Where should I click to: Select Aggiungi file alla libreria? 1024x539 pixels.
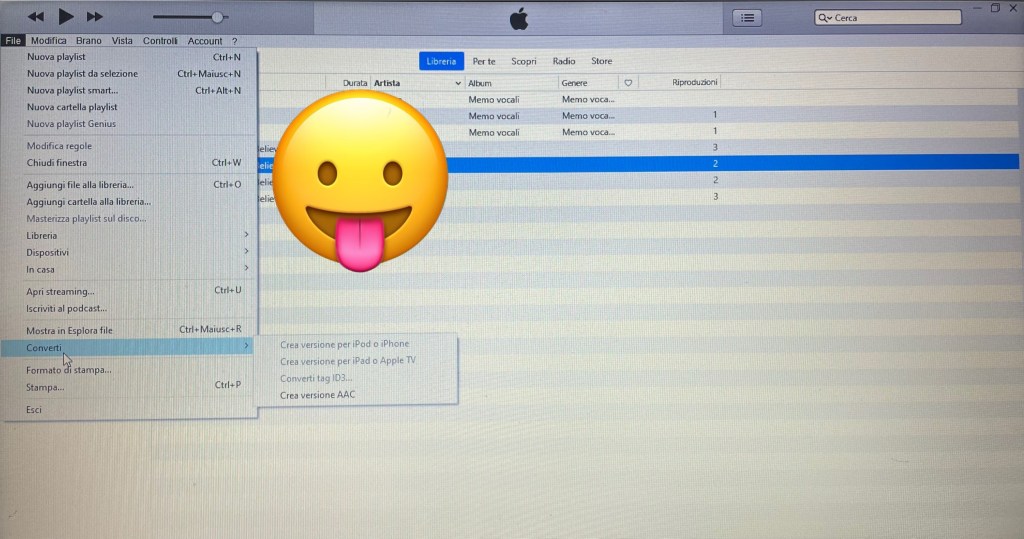click(80, 185)
